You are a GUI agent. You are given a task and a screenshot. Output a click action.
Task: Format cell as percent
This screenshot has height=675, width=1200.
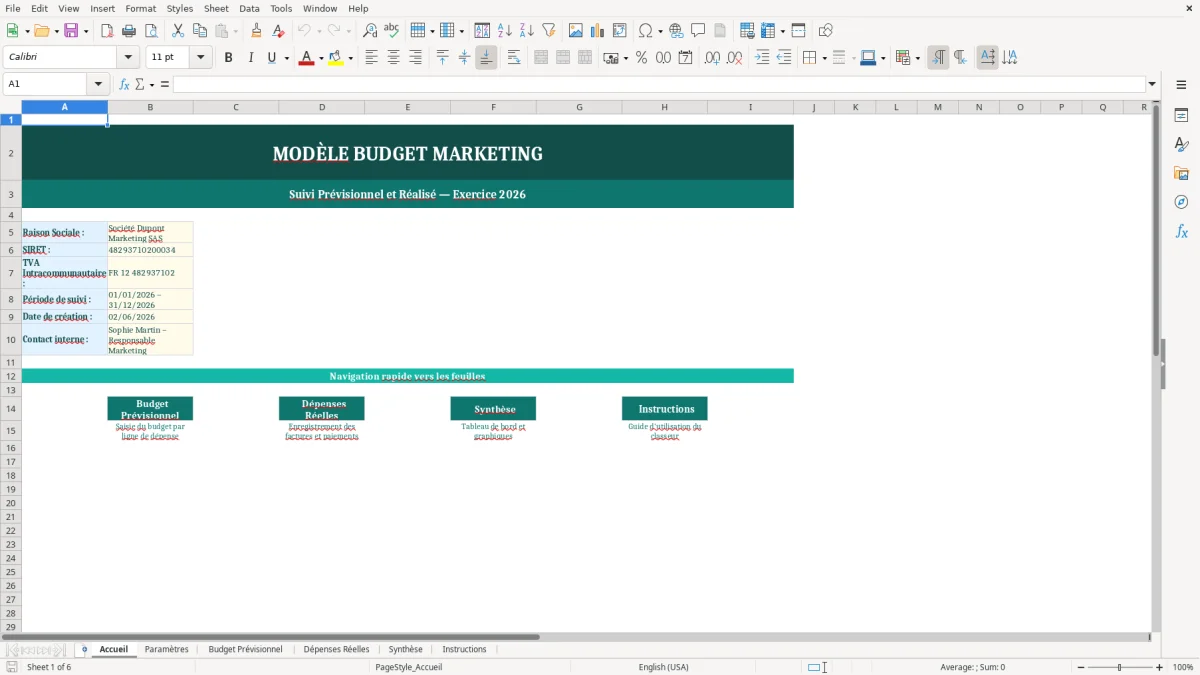pos(641,58)
